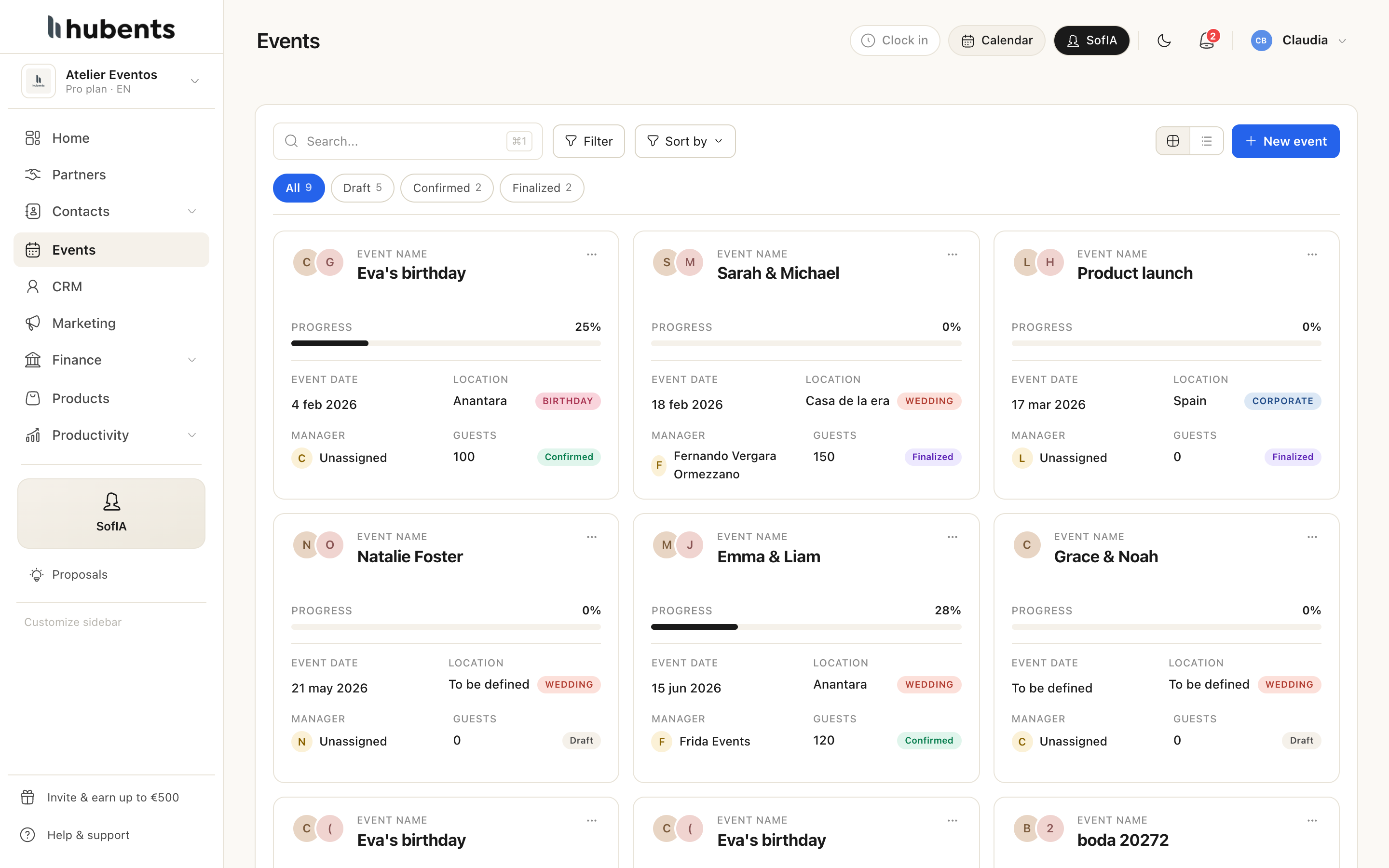1389x868 pixels.
Task: Click Emma & Liam 28% progress bar
Action: click(806, 627)
